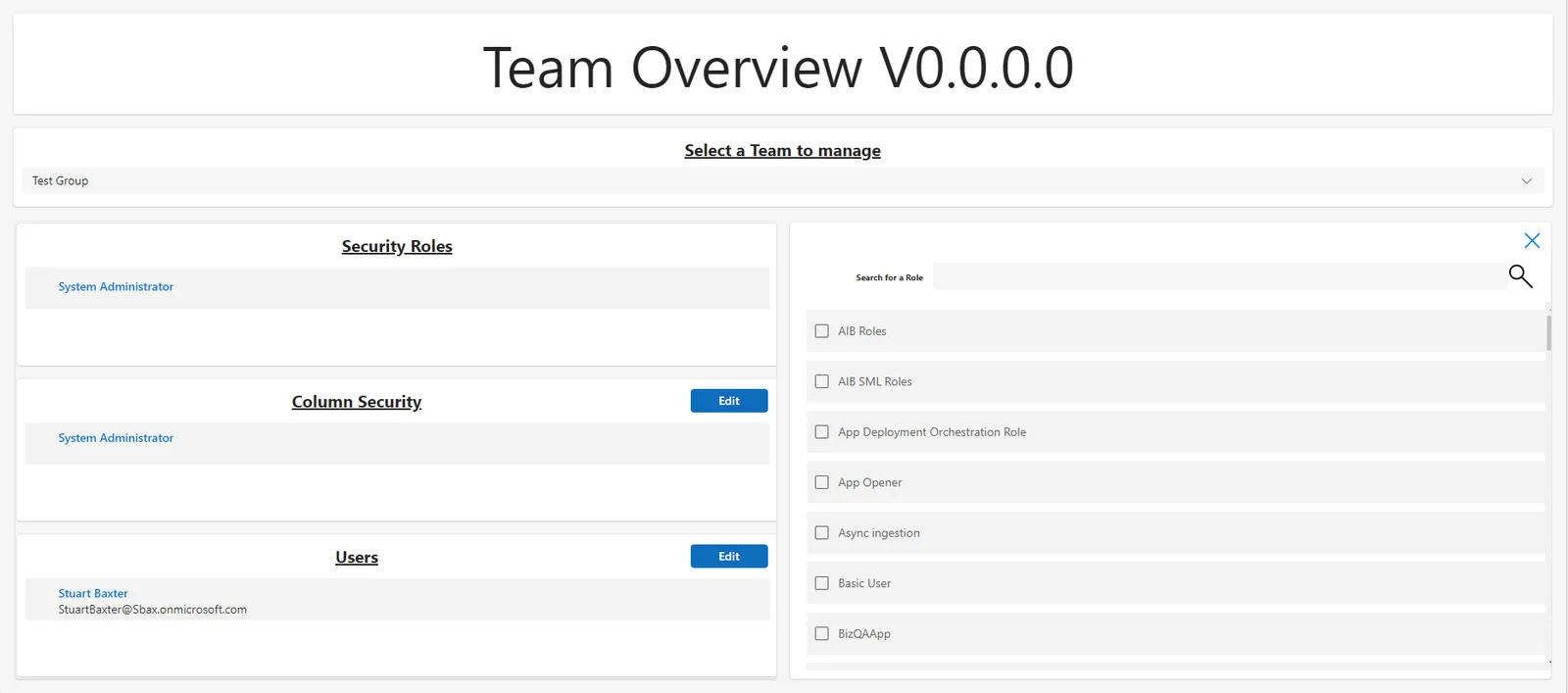1568x693 pixels.
Task: Enable App Deployment Orchestration Role checkbox
Action: pyautogui.click(x=822, y=432)
